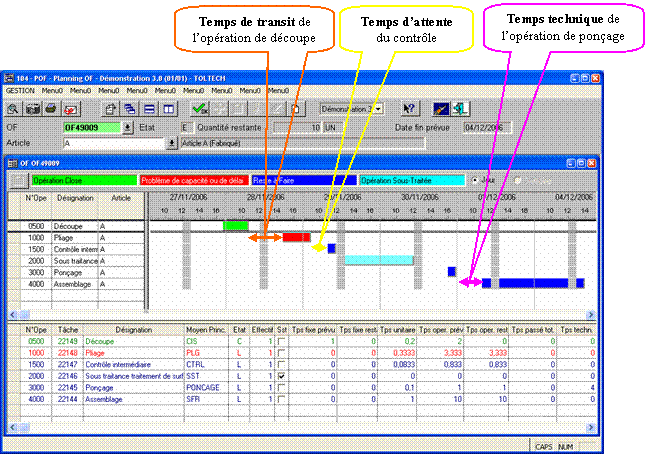Toggle Sst checkbox on Ponçage row
Image resolution: width=647 pixels, height=454 pixels.
click(281, 388)
